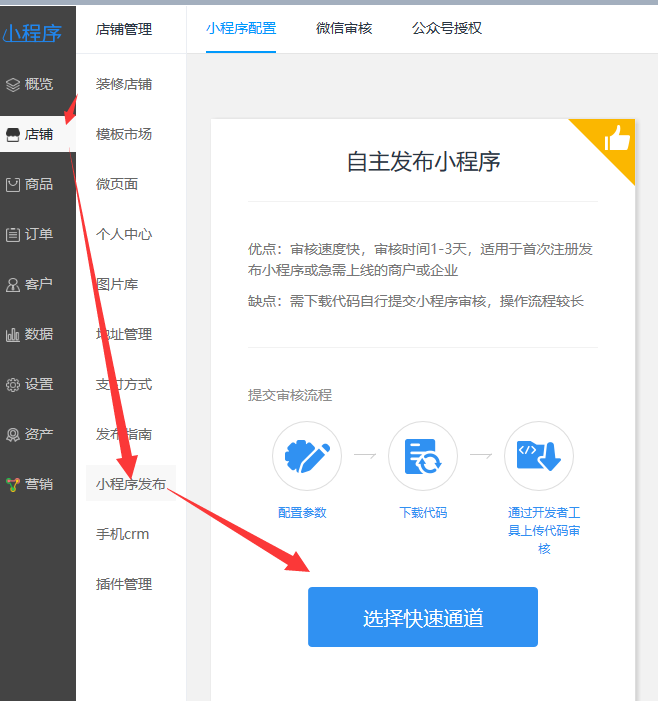Image resolution: width=658 pixels, height=701 pixels.
Task: Click the 优点 description text
Action: point(420,260)
